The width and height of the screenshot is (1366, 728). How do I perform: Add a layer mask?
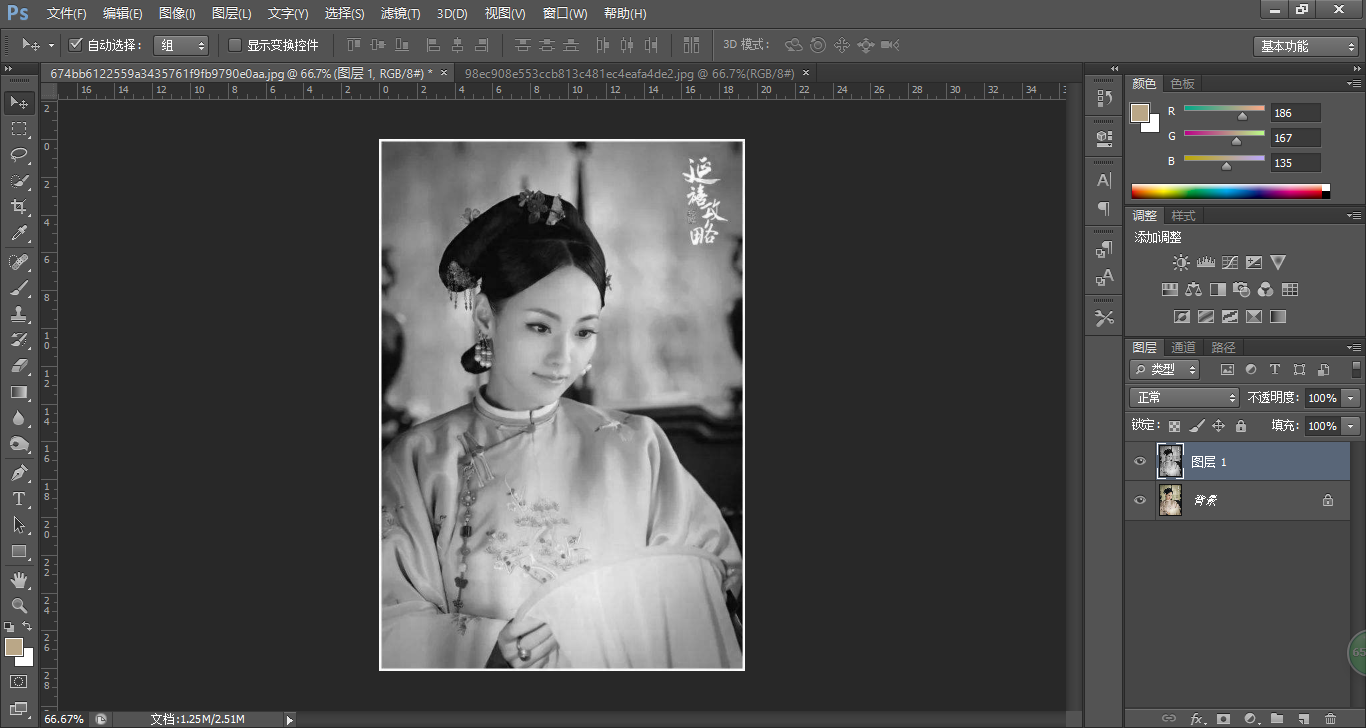[x=1222, y=719]
